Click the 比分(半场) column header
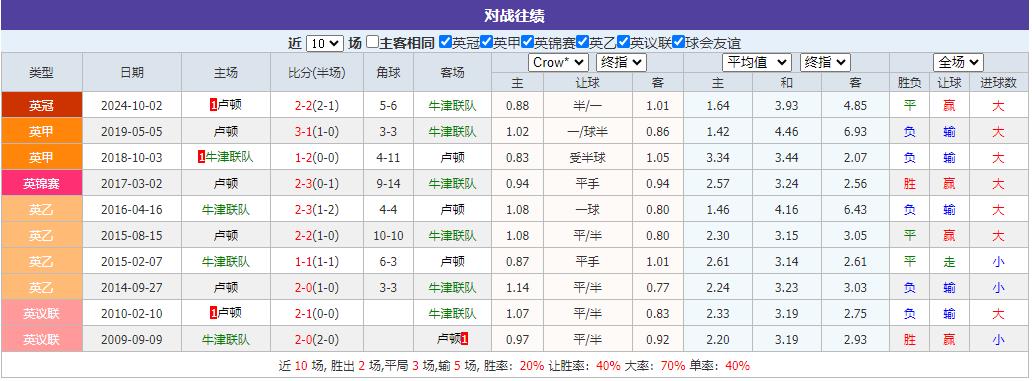Viewport: 1032px width, 381px height. 317,72
